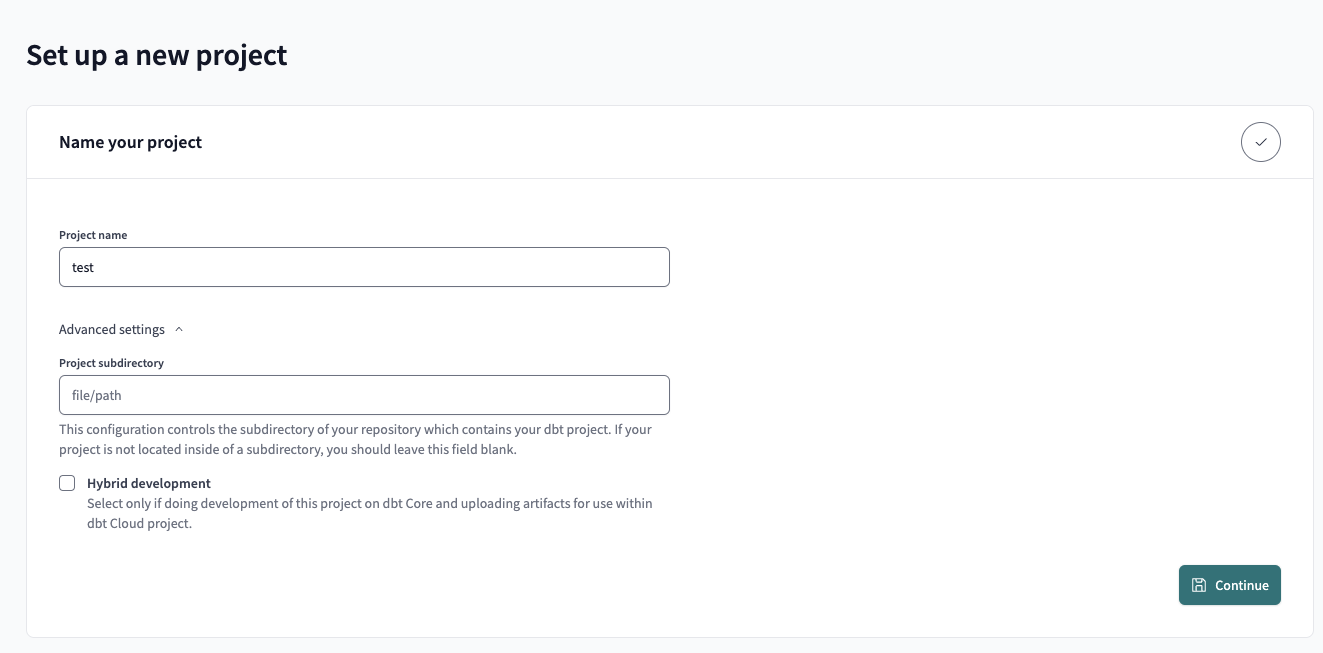The width and height of the screenshot is (1323, 653).
Task: Click the 'Continue' text label
Action: coord(1241,585)
